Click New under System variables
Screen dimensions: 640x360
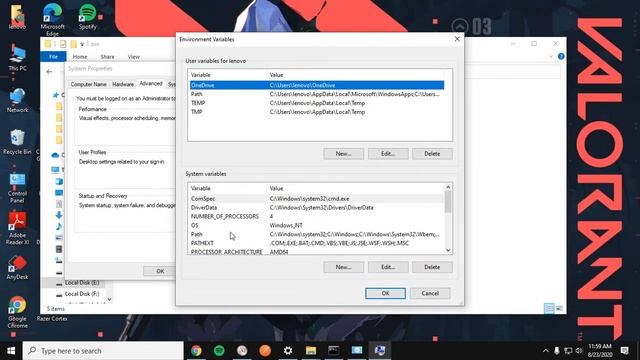[x=343, y=267]
